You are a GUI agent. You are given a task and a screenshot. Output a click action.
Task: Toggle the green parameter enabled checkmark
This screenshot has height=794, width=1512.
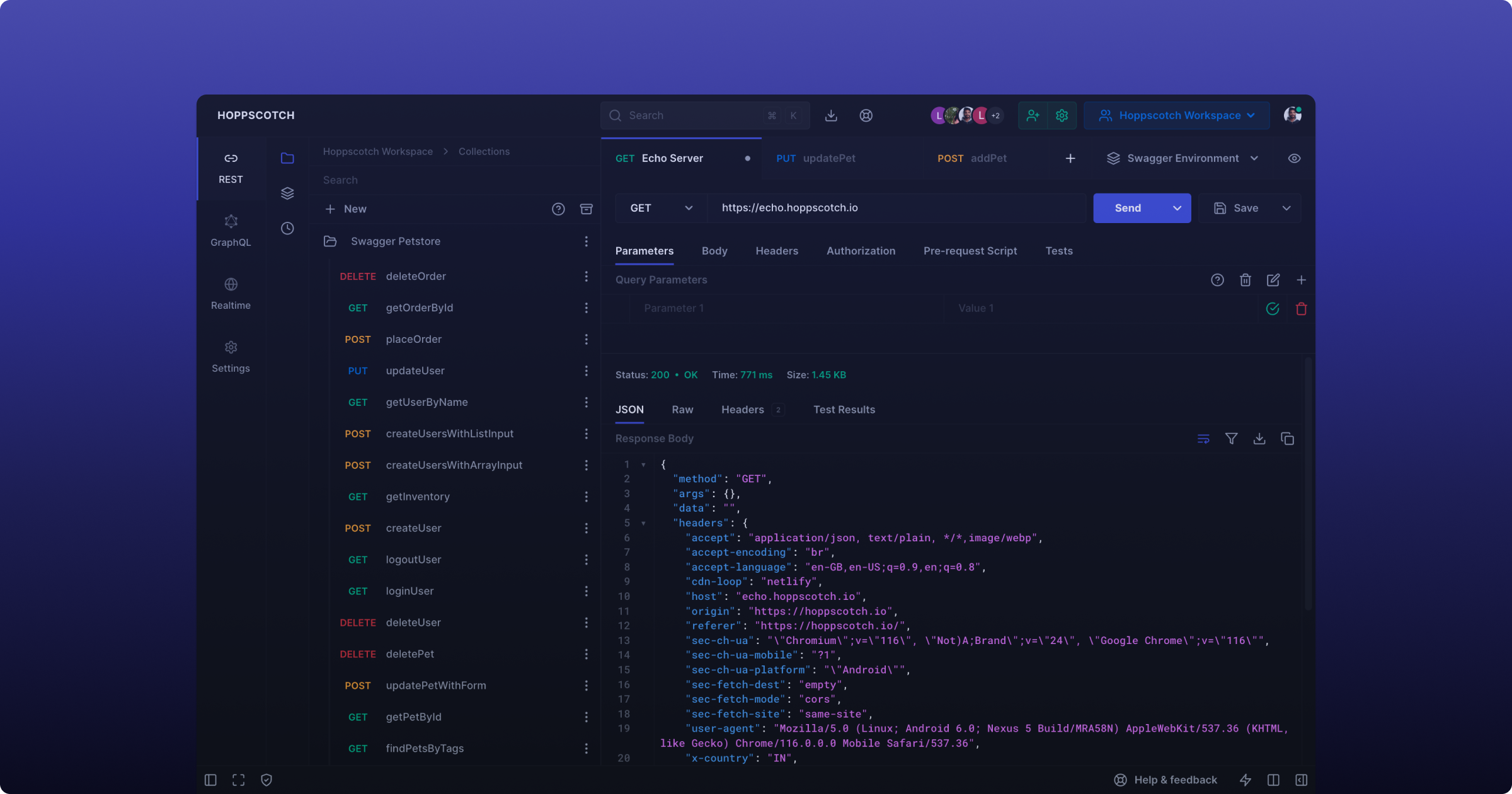pos(1273,309)
